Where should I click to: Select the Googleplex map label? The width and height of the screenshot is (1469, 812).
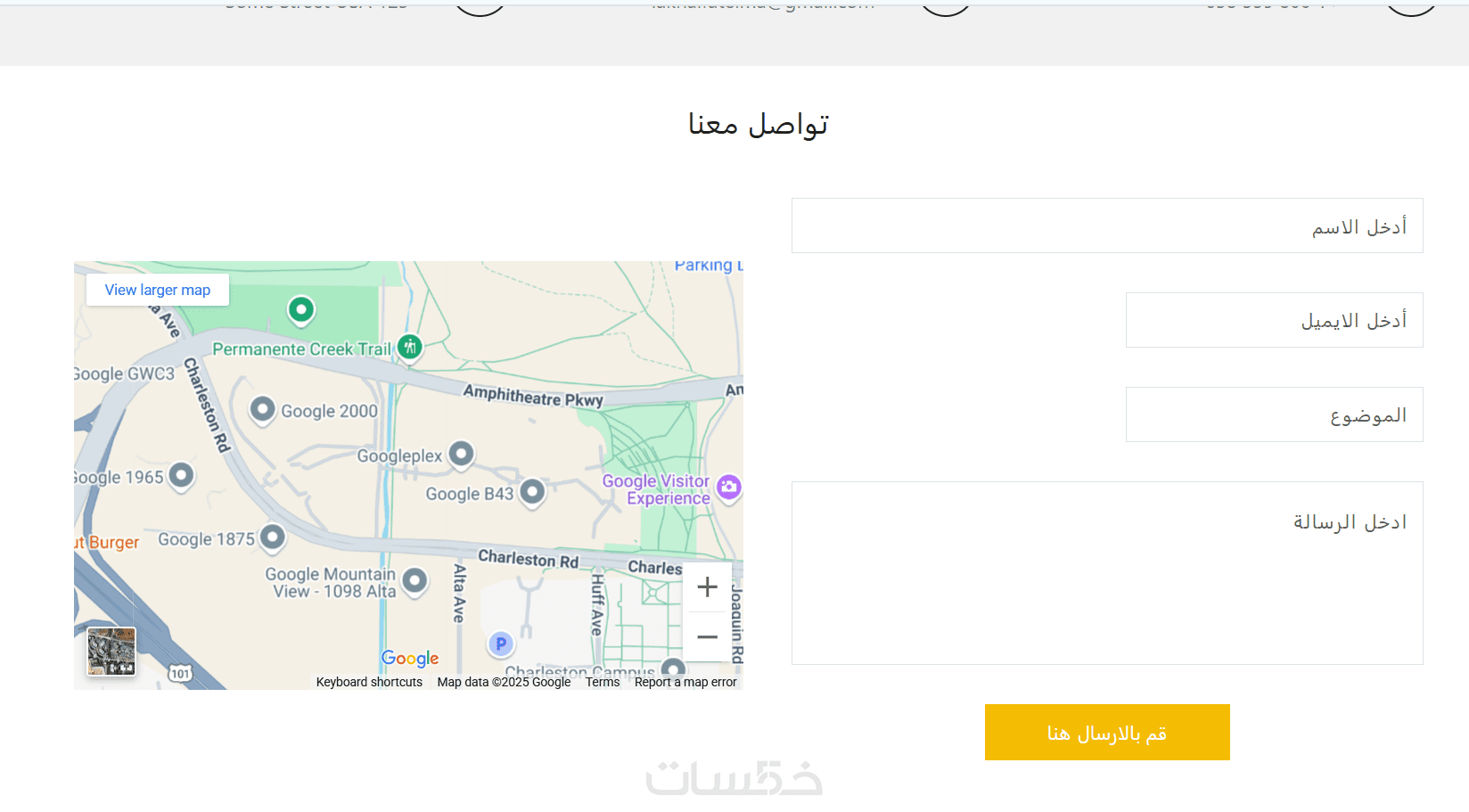[399, 456]
